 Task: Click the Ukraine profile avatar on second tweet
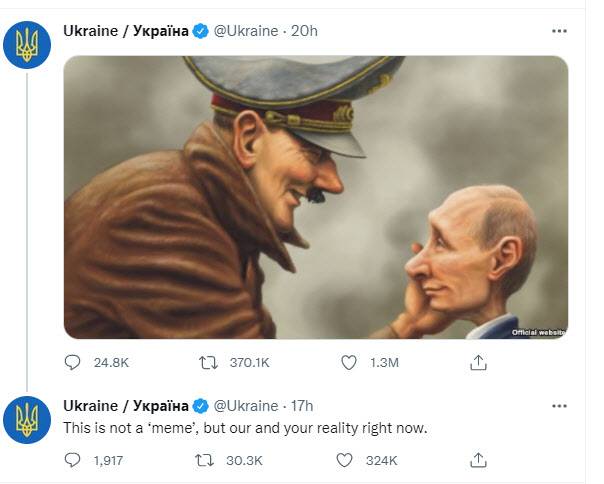pos(27,419)
